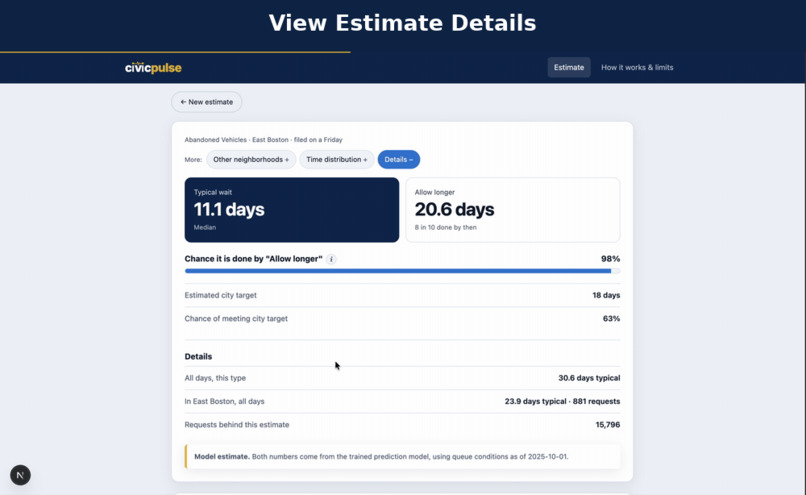
Task: Open the Estimate tab
Action: click(x=569, y=67)
